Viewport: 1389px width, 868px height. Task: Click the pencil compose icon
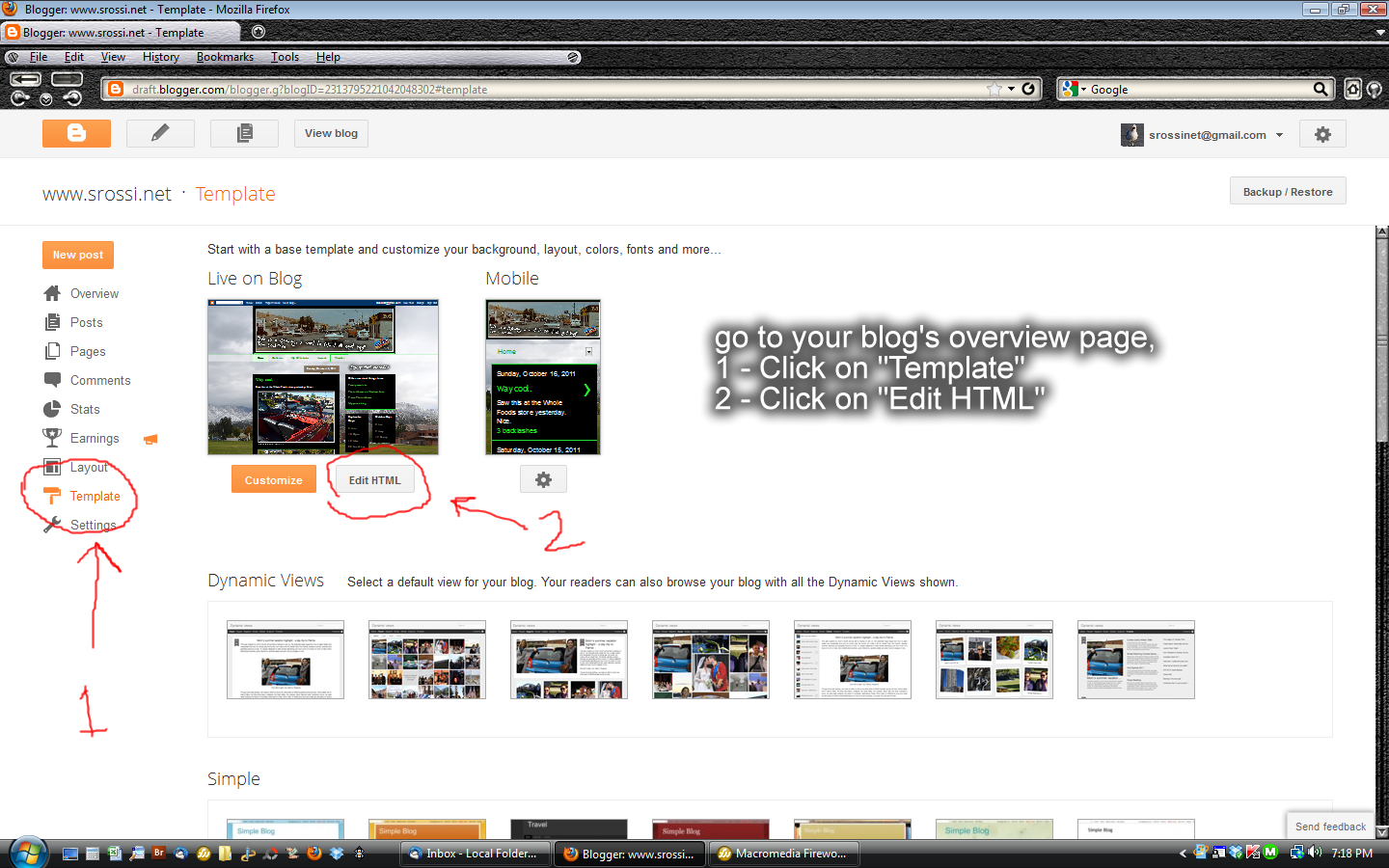click(160, 133)
